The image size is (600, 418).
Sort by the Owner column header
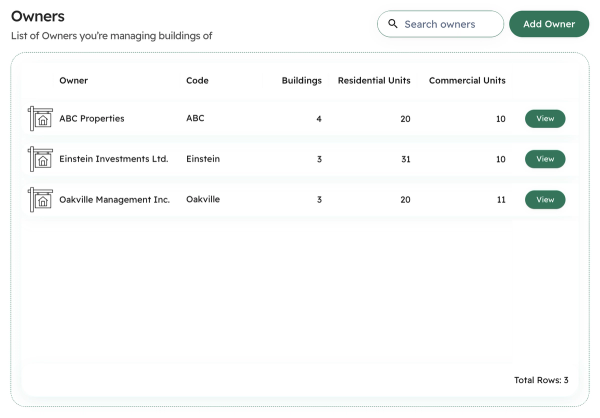pyautogui.click(x=73, y=80)
